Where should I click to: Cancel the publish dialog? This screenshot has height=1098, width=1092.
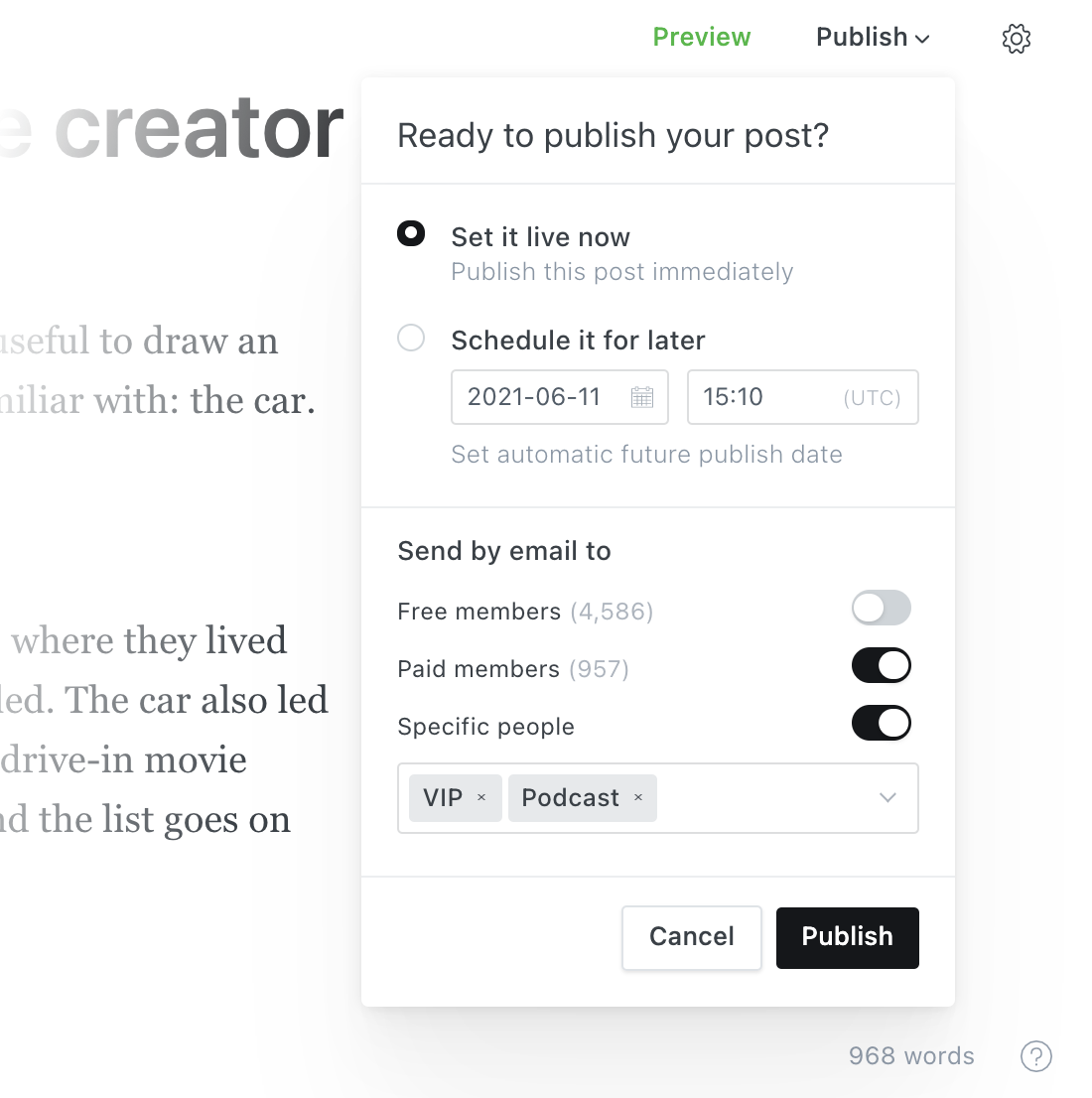(x=691, y=937)
